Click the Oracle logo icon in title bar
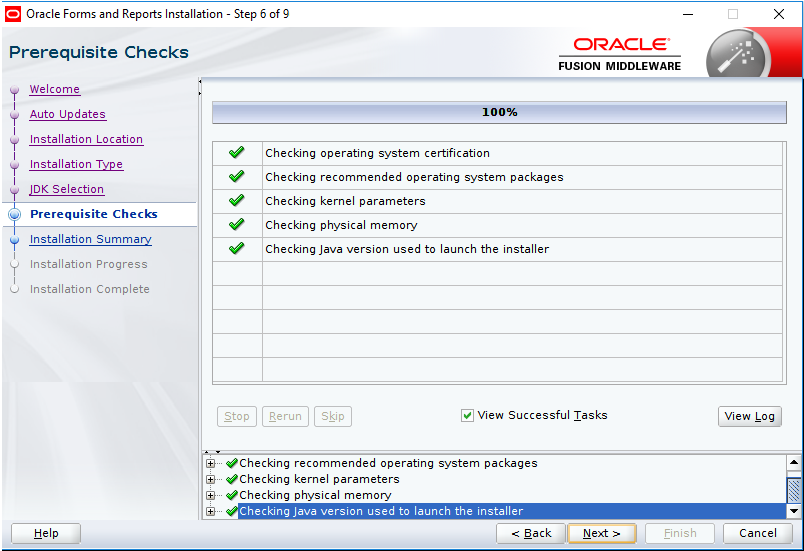 tap(13, 14)
